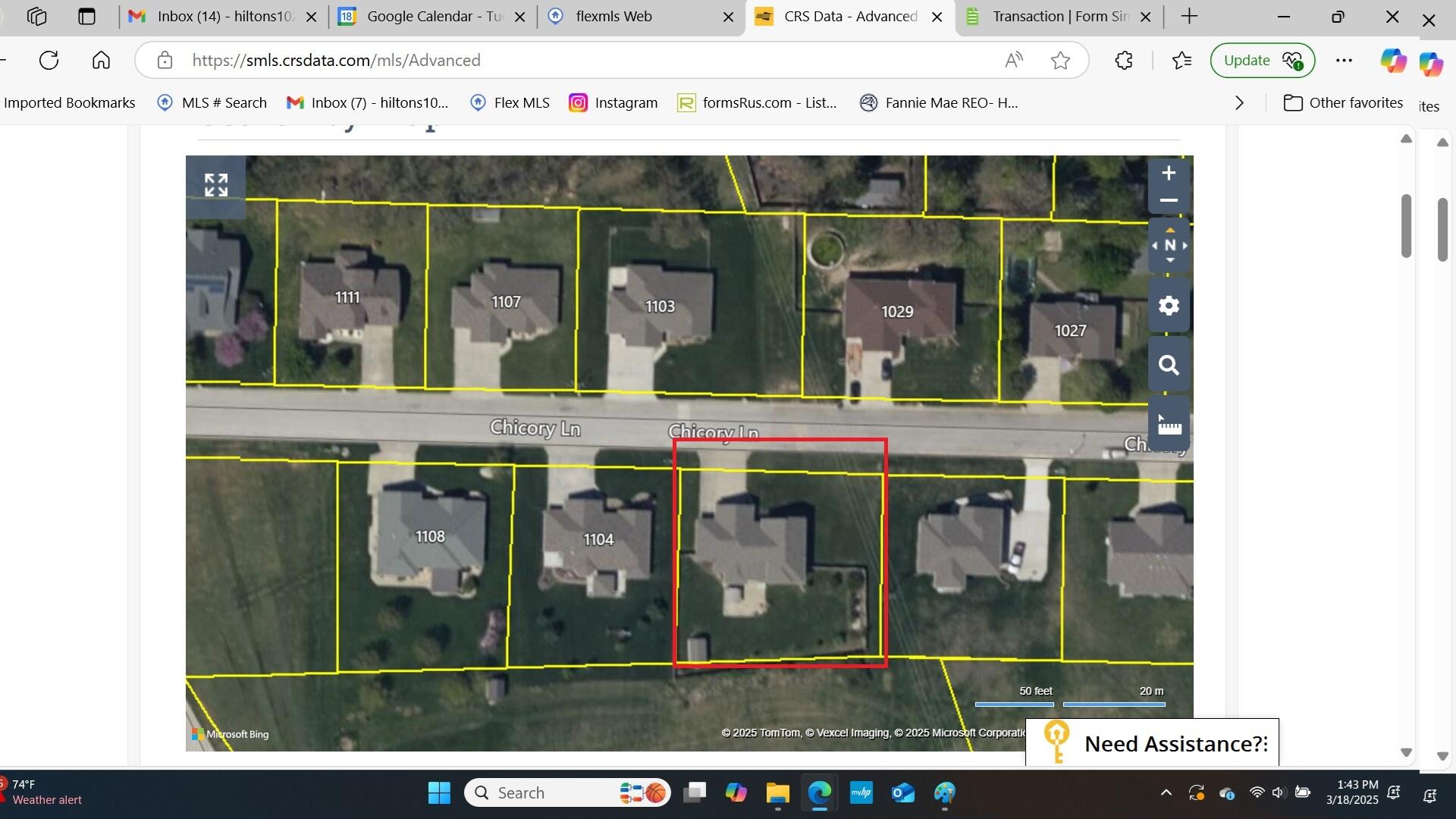Close the CRS Data tab
This screenshot has height=819, width=1456.
pos(937,17)
